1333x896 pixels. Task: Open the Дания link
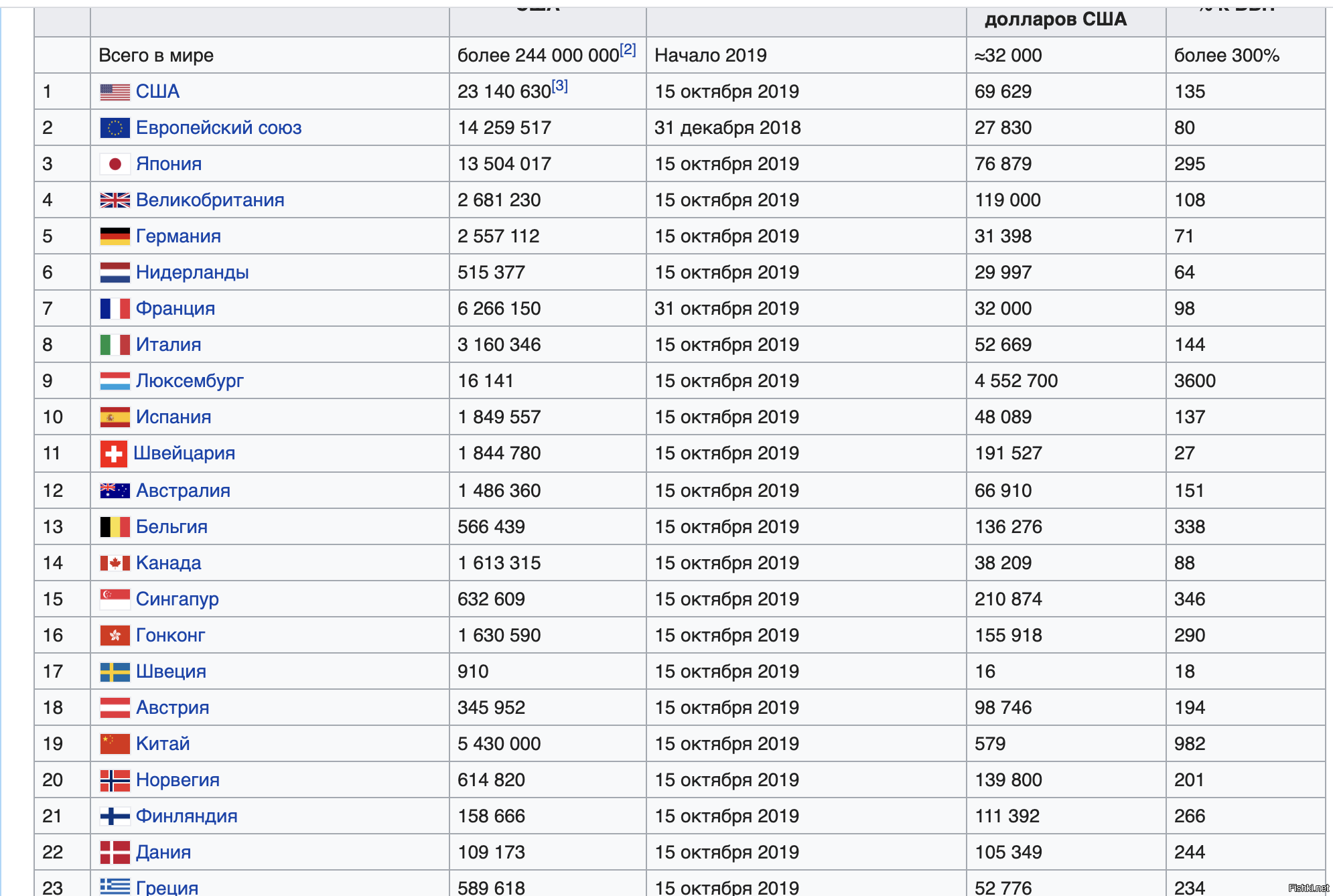[163, 852]
